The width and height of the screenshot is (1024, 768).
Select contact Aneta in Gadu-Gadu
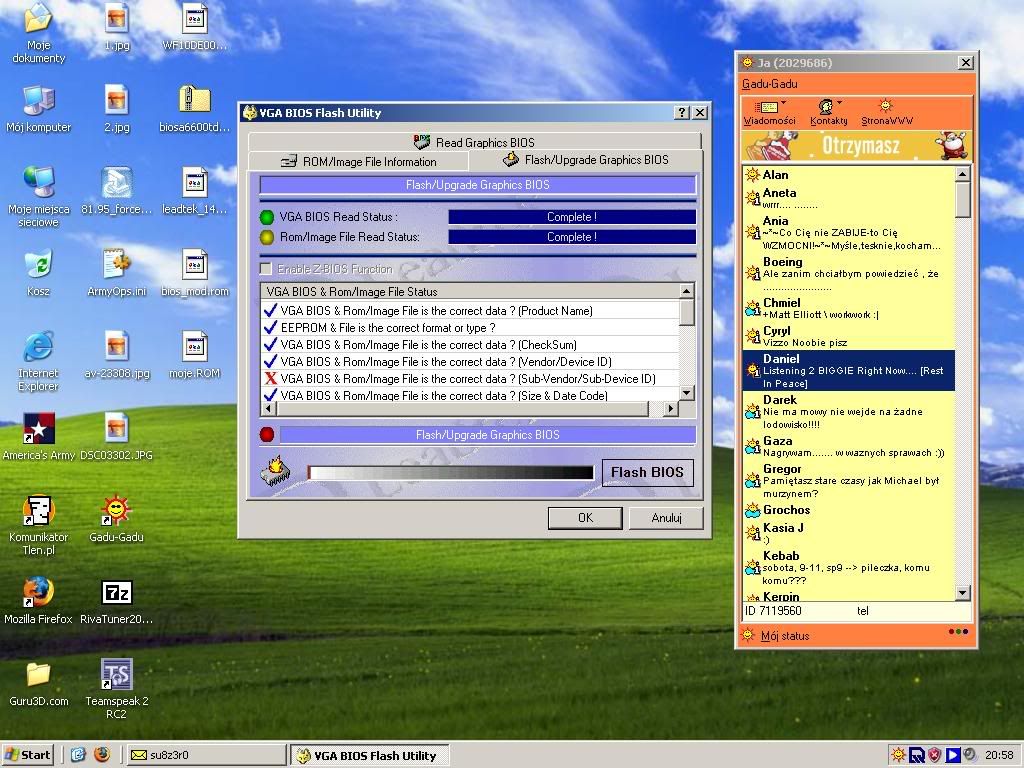point(848,198)
